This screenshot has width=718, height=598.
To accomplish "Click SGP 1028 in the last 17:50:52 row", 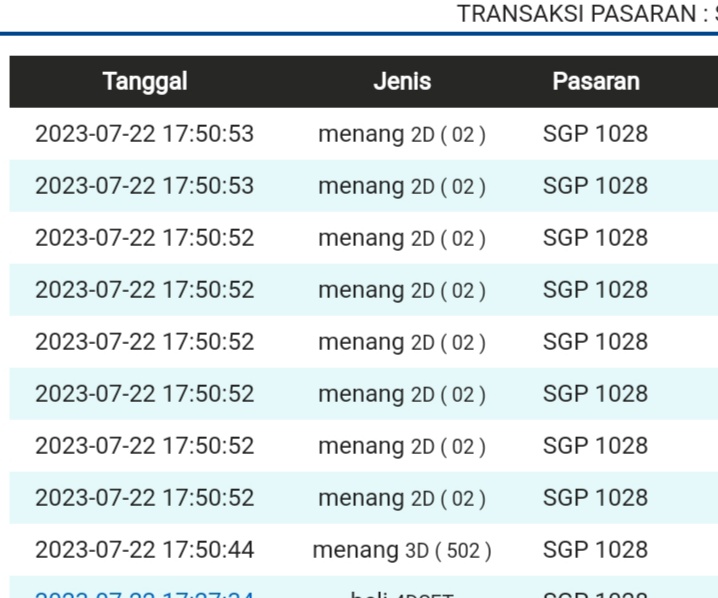I will pyautogui.click(x=596, y=498).
